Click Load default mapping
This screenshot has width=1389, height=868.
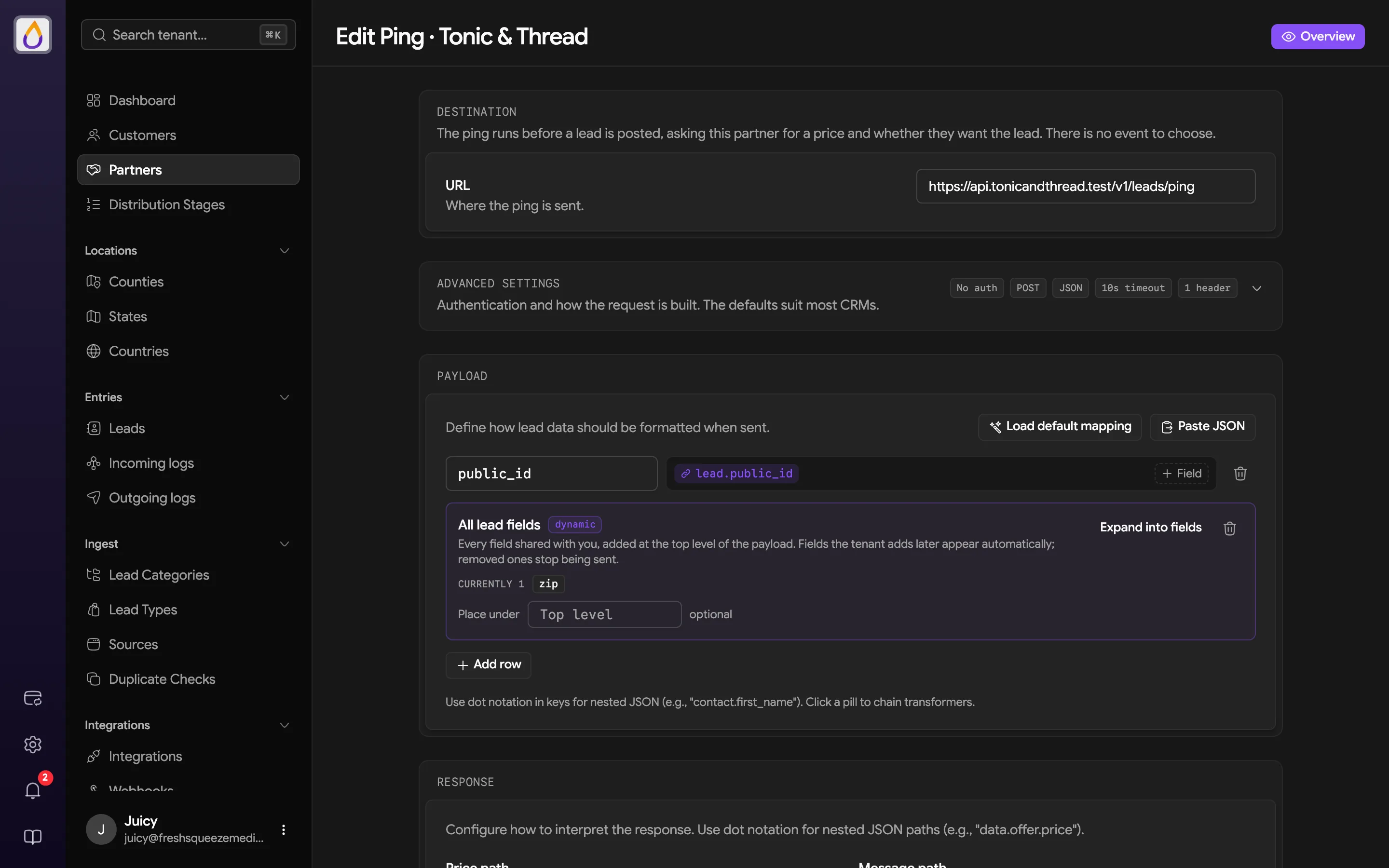click(x=1060, y=427)
